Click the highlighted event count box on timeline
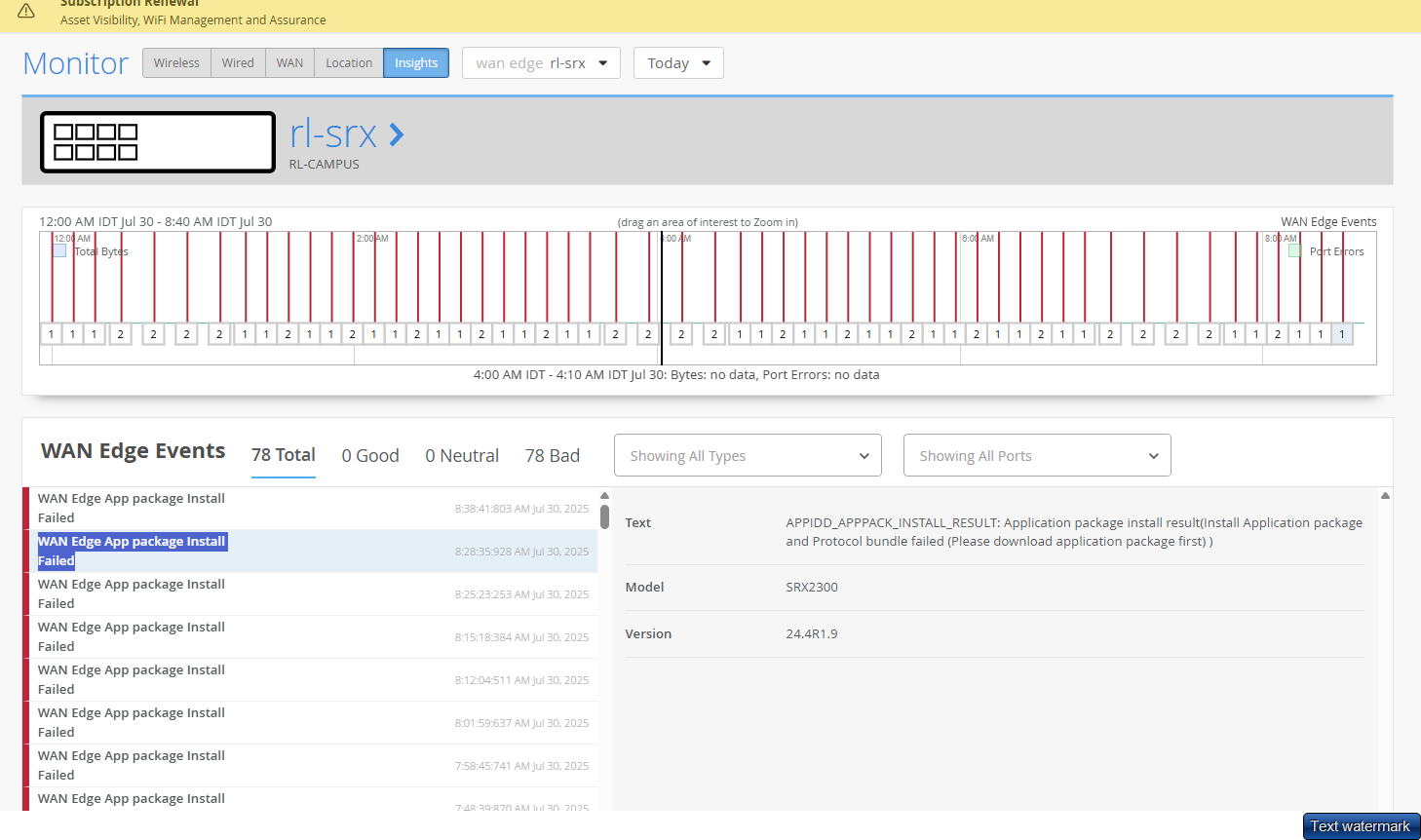 (x=1342, y=334)
